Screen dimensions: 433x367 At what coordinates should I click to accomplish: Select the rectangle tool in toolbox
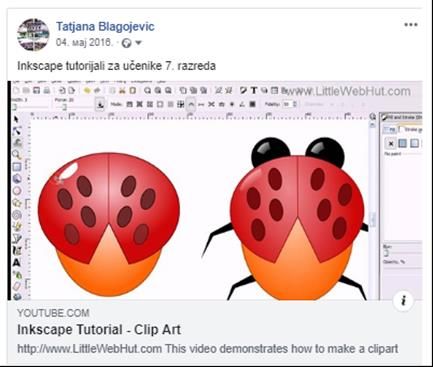17,167
